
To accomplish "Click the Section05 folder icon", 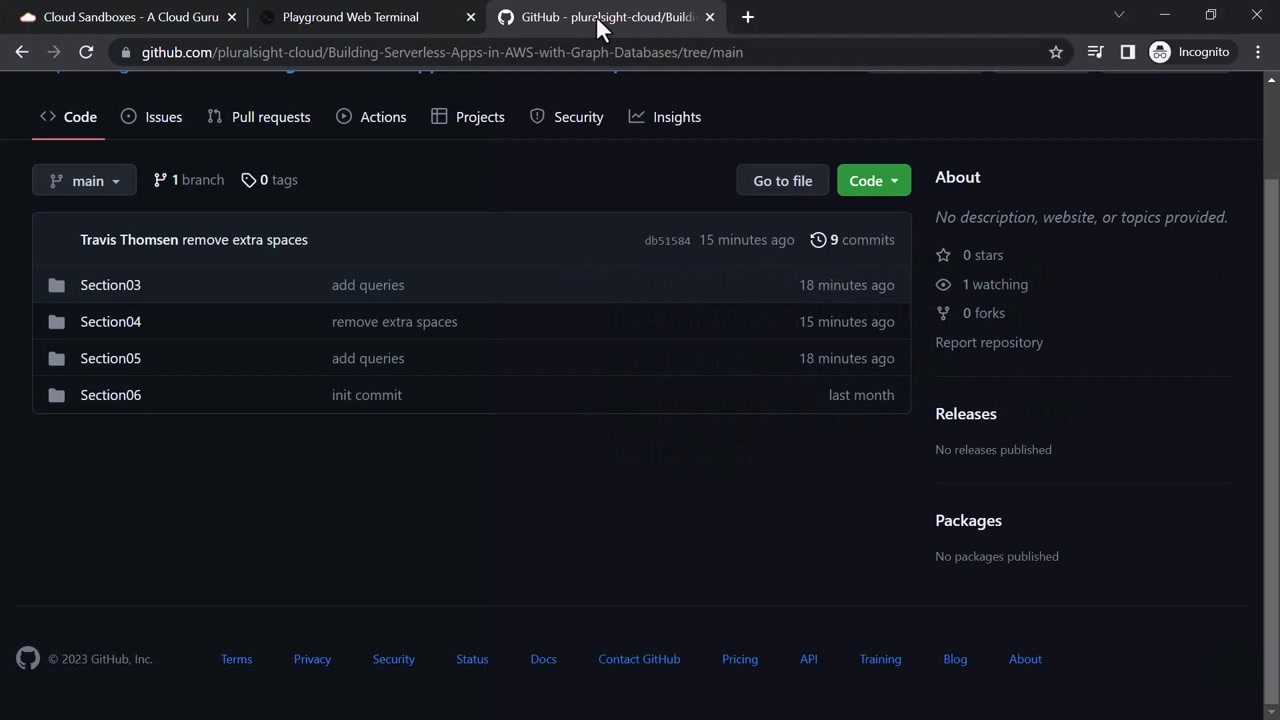I will (x=56, y=358).
